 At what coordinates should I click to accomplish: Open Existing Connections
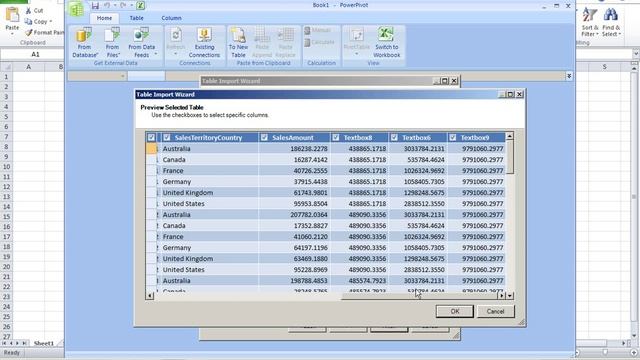(204, 42)
